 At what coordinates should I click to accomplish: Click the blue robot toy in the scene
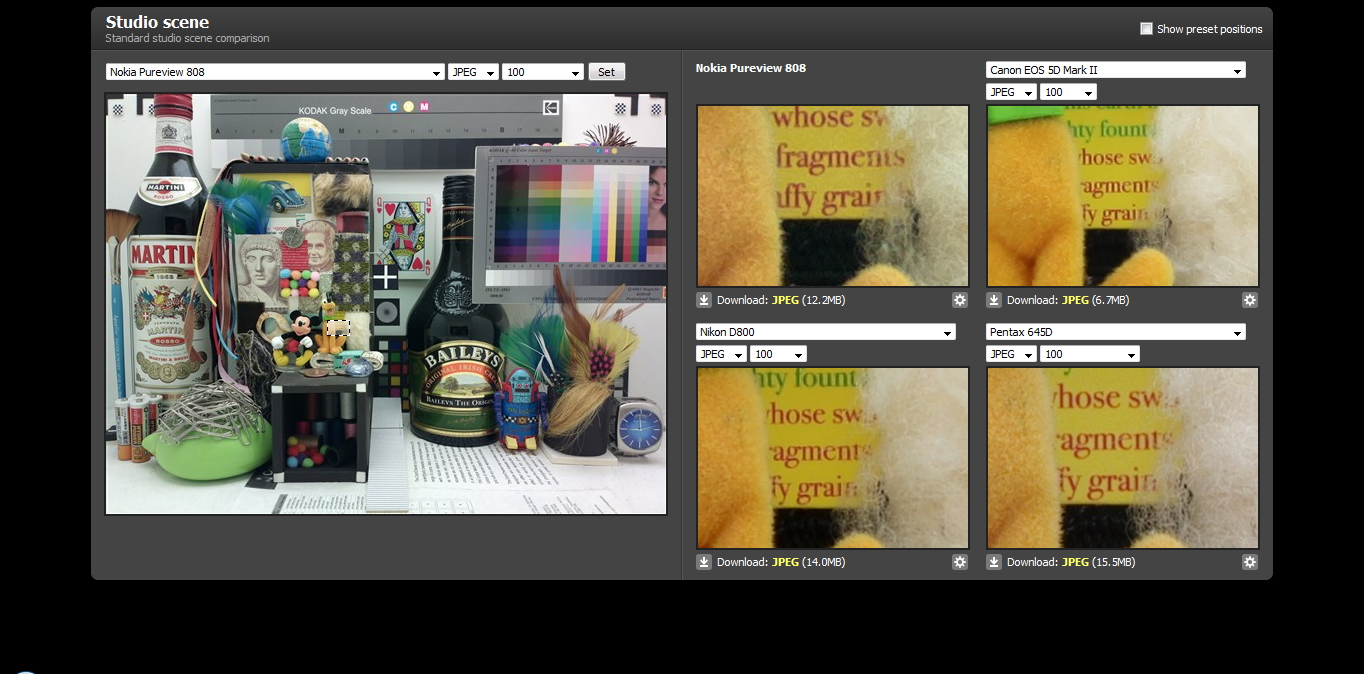tap(519, 410)
